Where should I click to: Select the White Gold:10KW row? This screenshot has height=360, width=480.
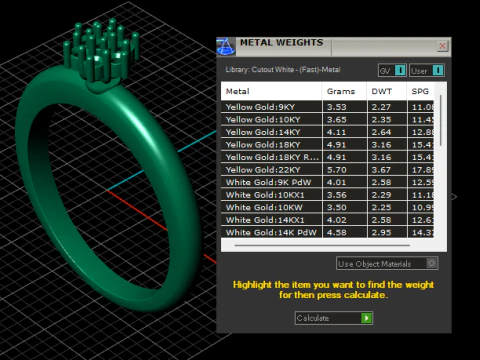coord(327,207)
